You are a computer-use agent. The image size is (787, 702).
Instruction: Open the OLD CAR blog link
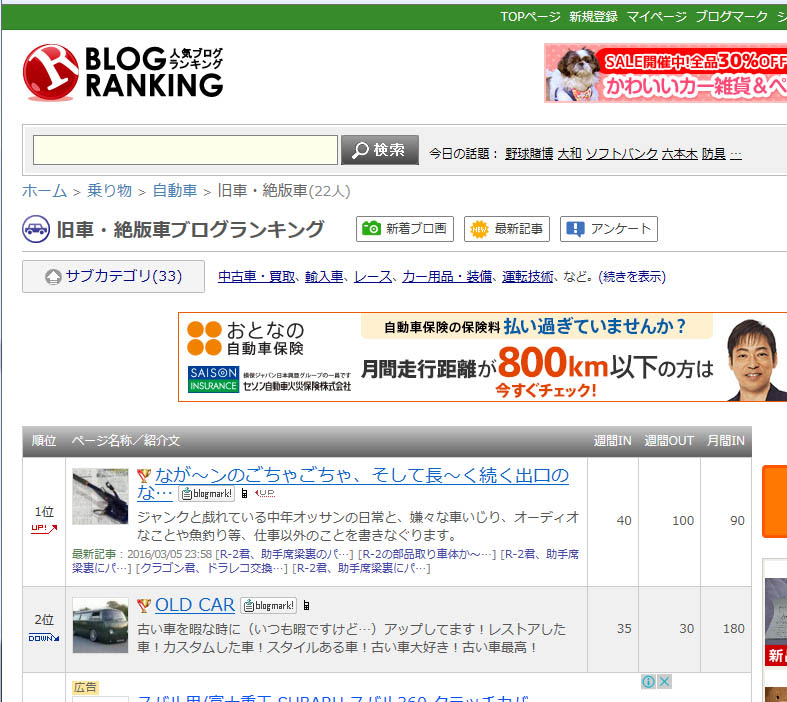coord(194,605)
